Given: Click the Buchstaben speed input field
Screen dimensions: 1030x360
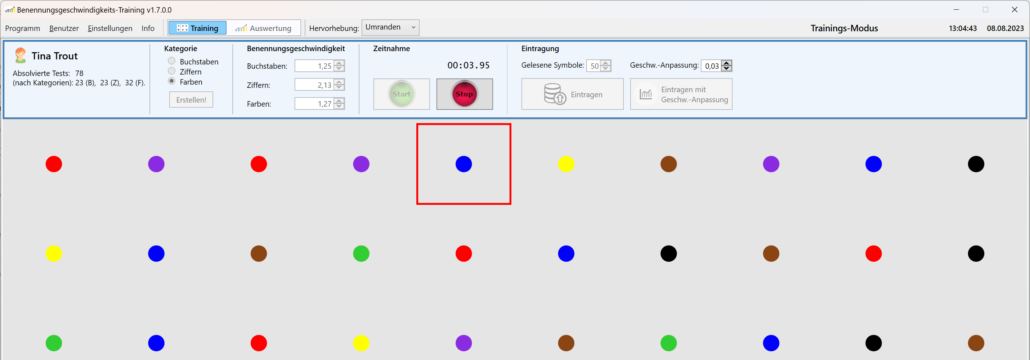Looking at the screenshot, I should pyautogui.click(x=314, y=66).
